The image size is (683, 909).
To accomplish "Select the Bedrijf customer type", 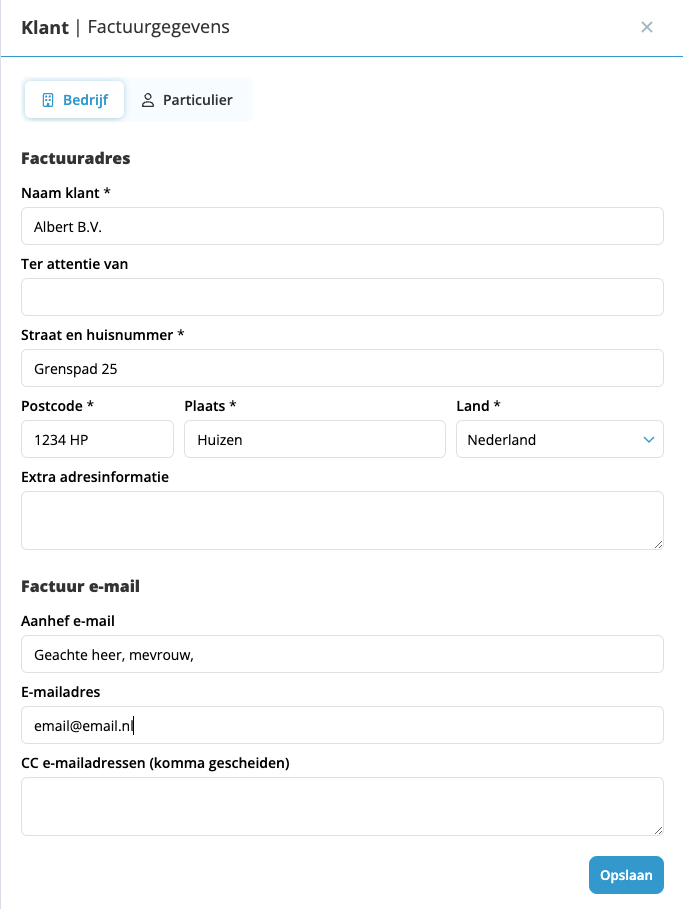I will click(x=75, y=100).
